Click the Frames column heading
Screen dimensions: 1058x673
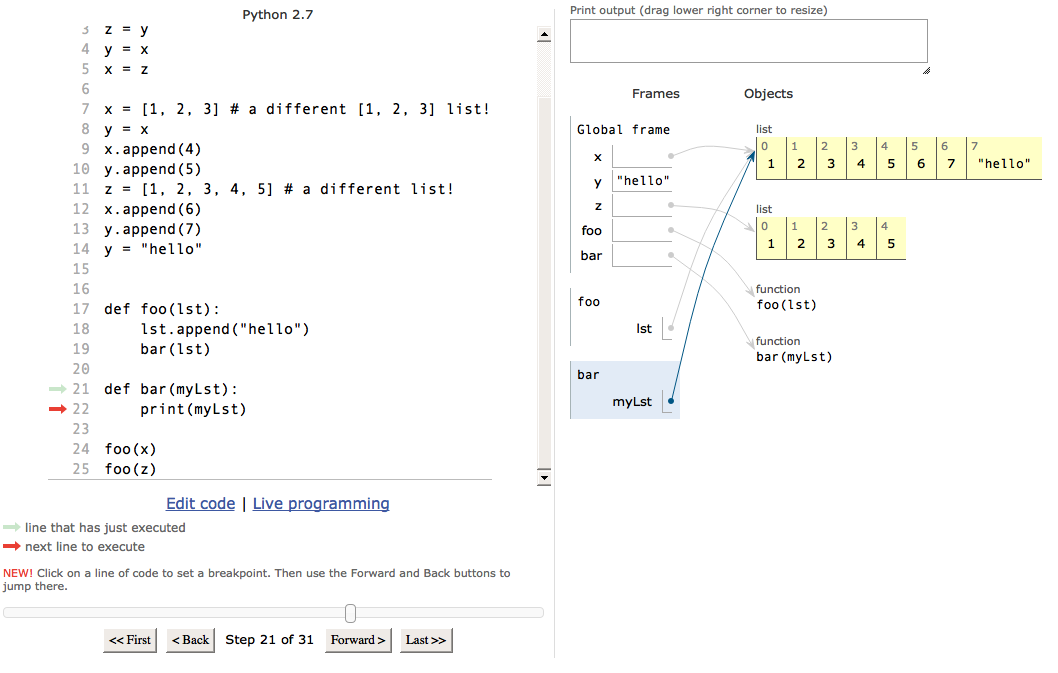pyautogui.click(x=656, y=94)
